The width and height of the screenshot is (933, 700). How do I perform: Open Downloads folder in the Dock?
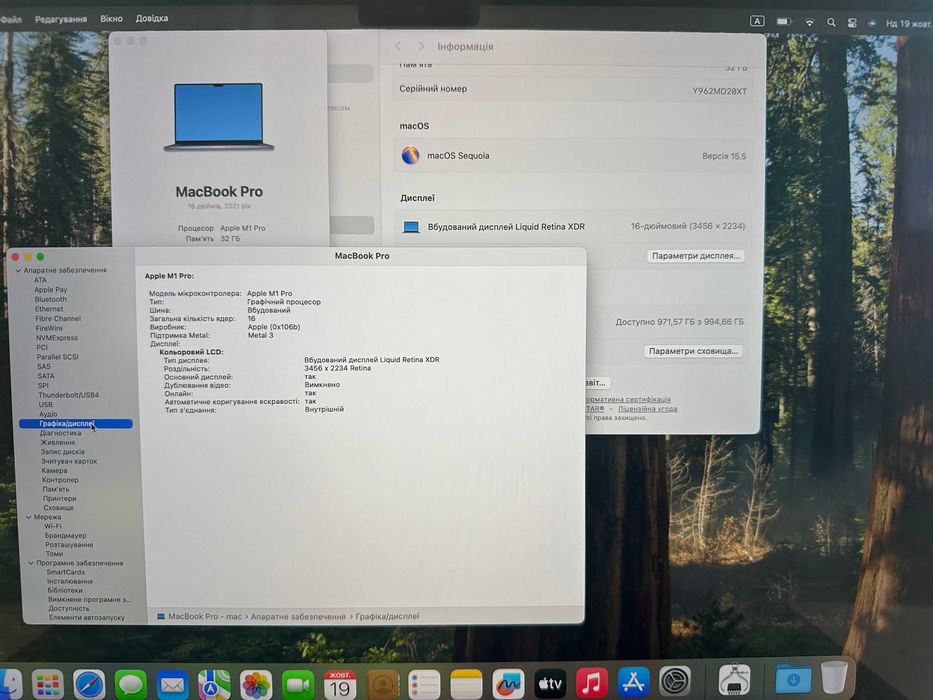pos(793,679)
